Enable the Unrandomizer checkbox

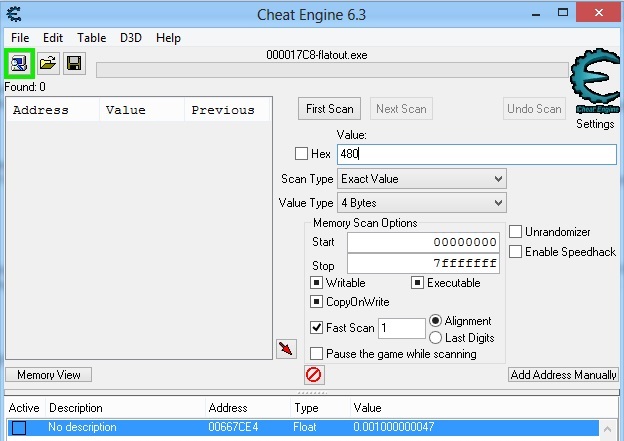(515, 232)
